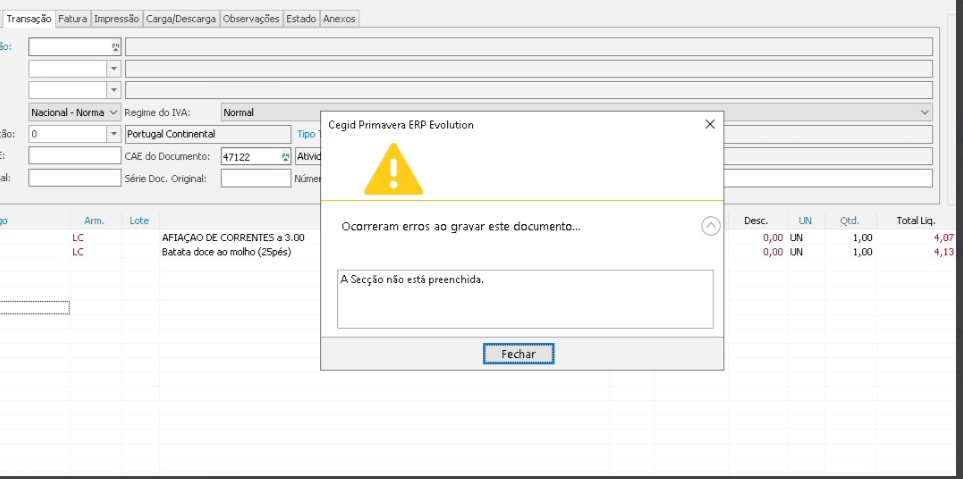The width and height of the screenshot is (963, 479).
Task: Switch to the Anexos tab
Action: click(x=338, y=19)
